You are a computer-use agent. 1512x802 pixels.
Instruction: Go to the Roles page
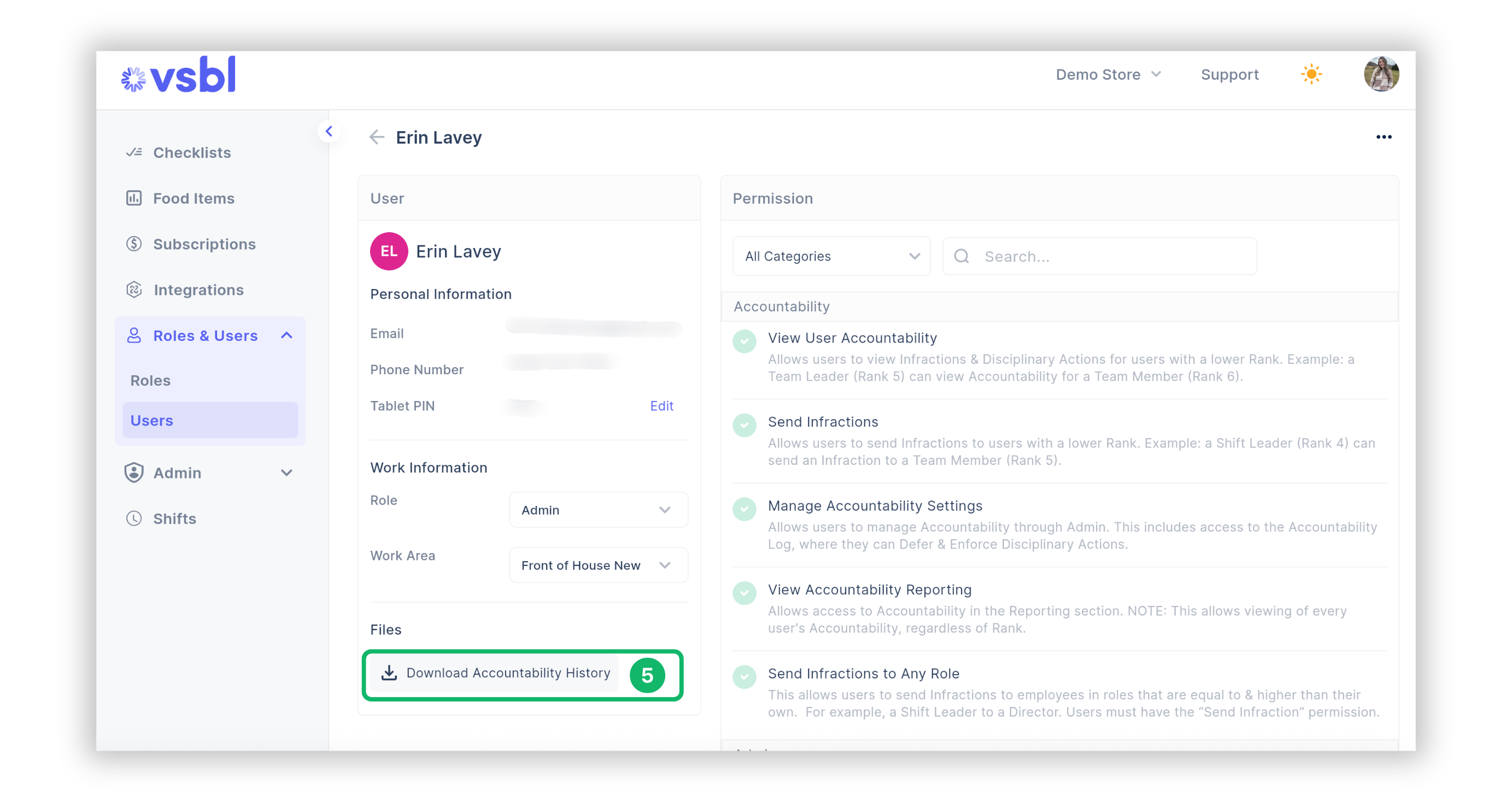click(x=150, y=380)
